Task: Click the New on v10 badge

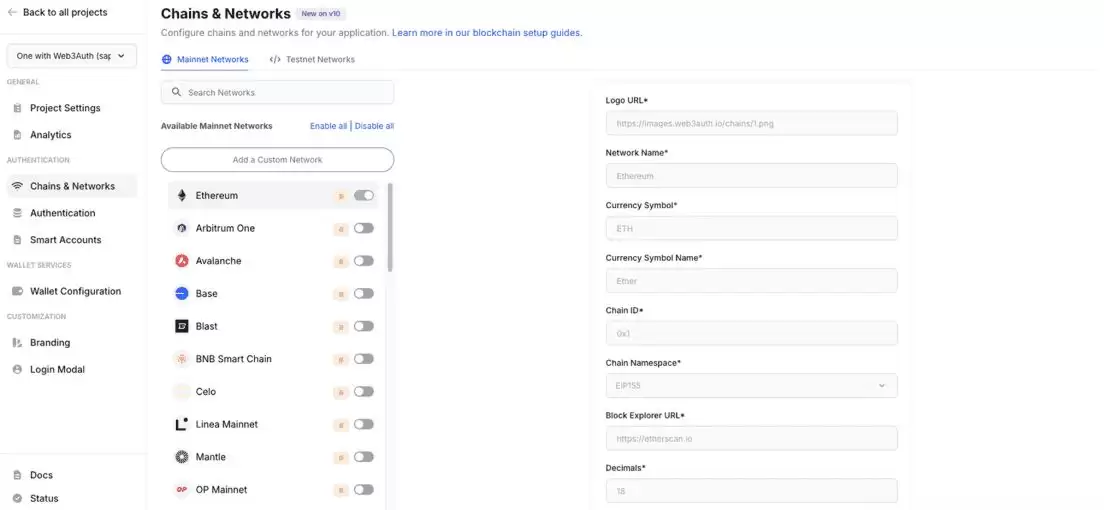Action: tap(320, 13)
